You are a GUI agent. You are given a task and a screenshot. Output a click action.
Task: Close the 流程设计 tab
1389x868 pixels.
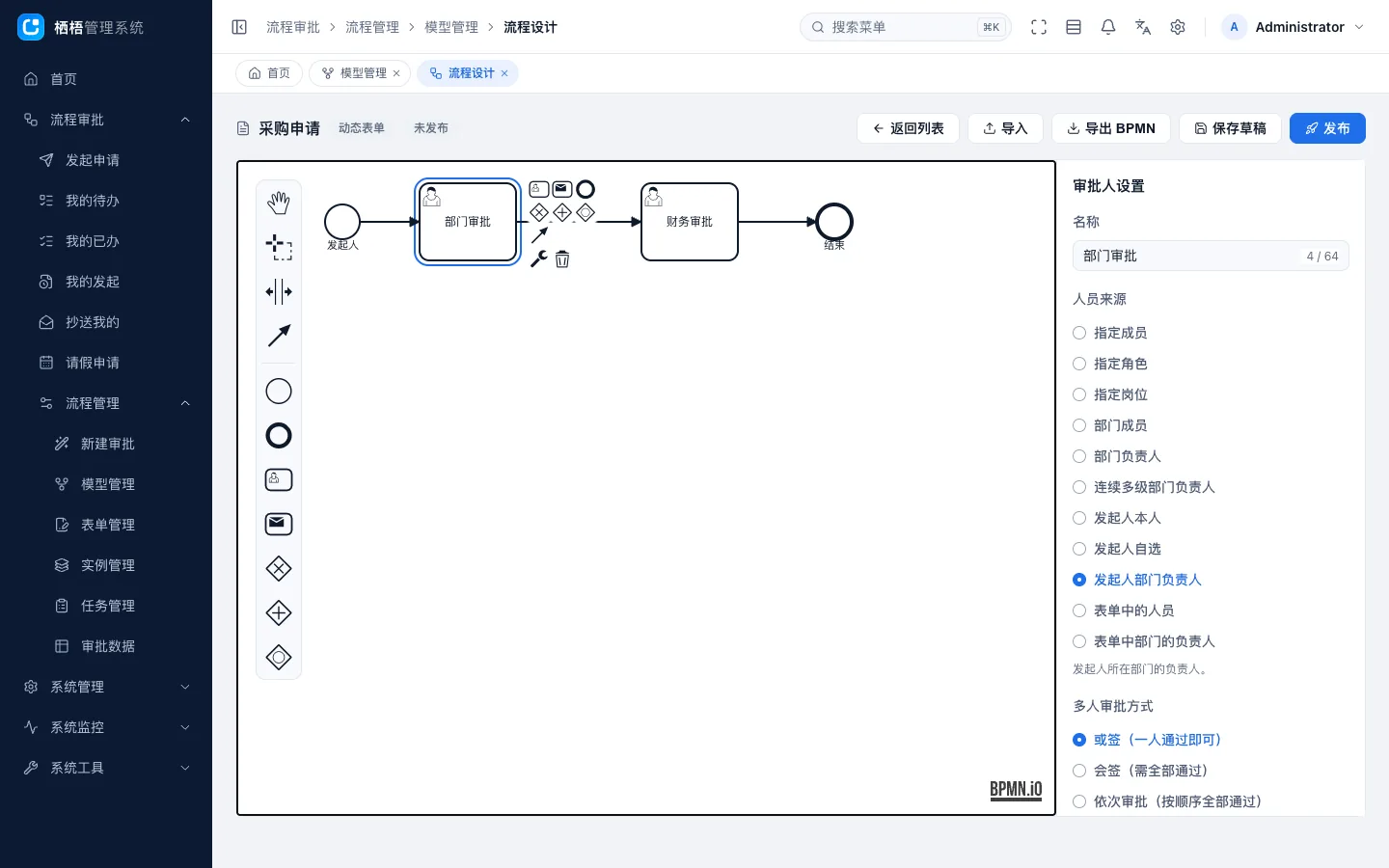point(504,73)
